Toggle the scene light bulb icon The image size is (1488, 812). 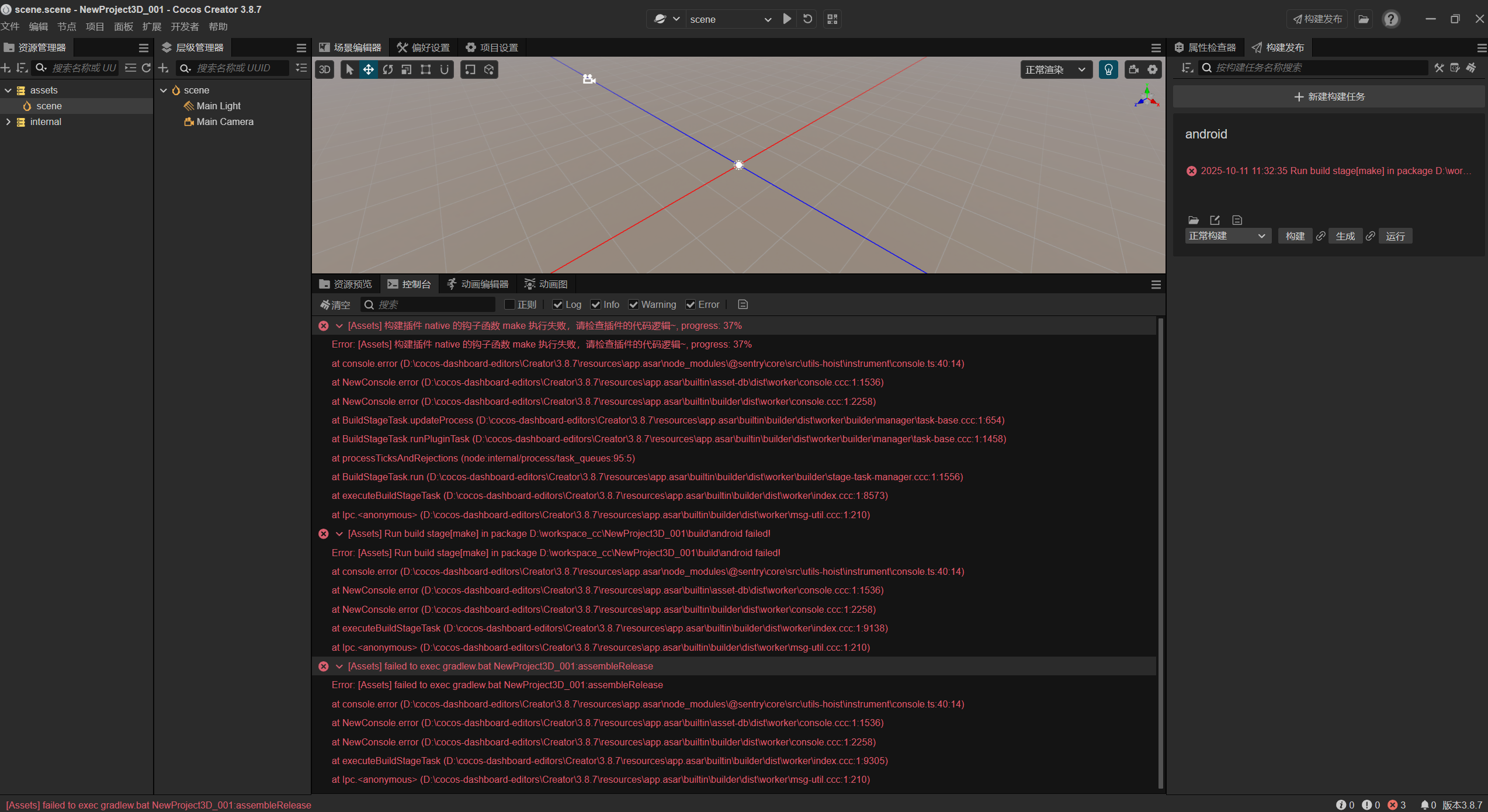(x=1108, y=70)
